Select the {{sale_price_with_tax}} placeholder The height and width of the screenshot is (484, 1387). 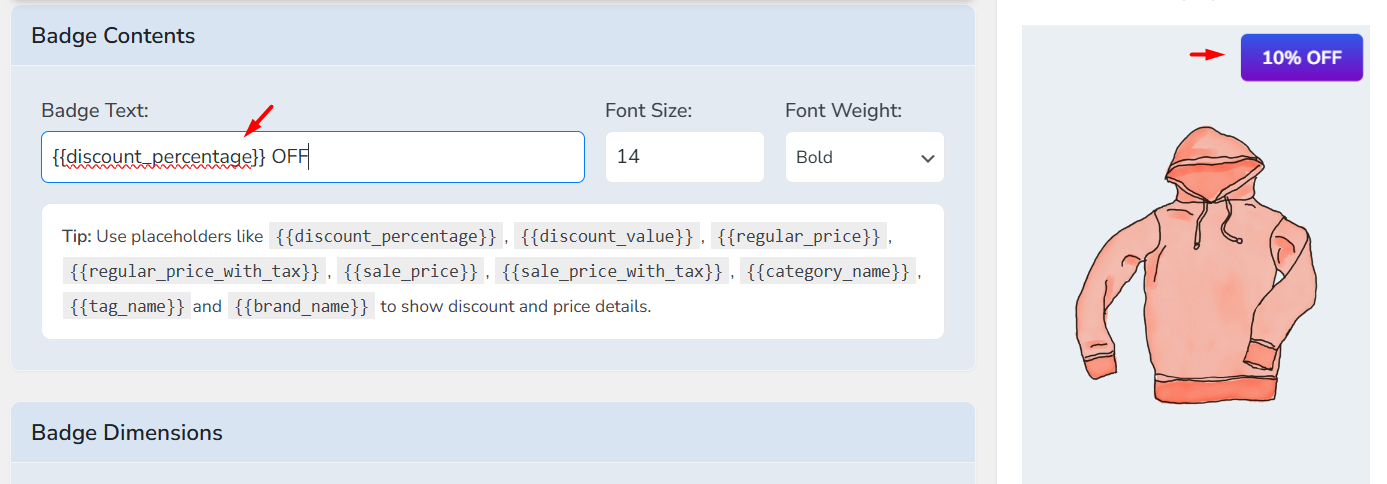(x=612, y=271)
